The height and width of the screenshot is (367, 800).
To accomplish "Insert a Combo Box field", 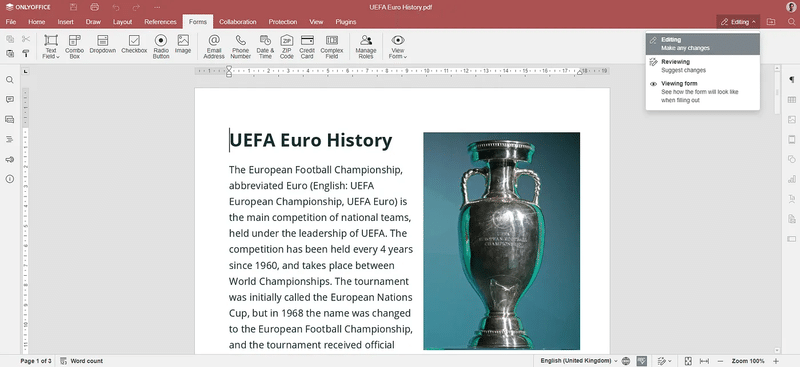I will (74, 46).
